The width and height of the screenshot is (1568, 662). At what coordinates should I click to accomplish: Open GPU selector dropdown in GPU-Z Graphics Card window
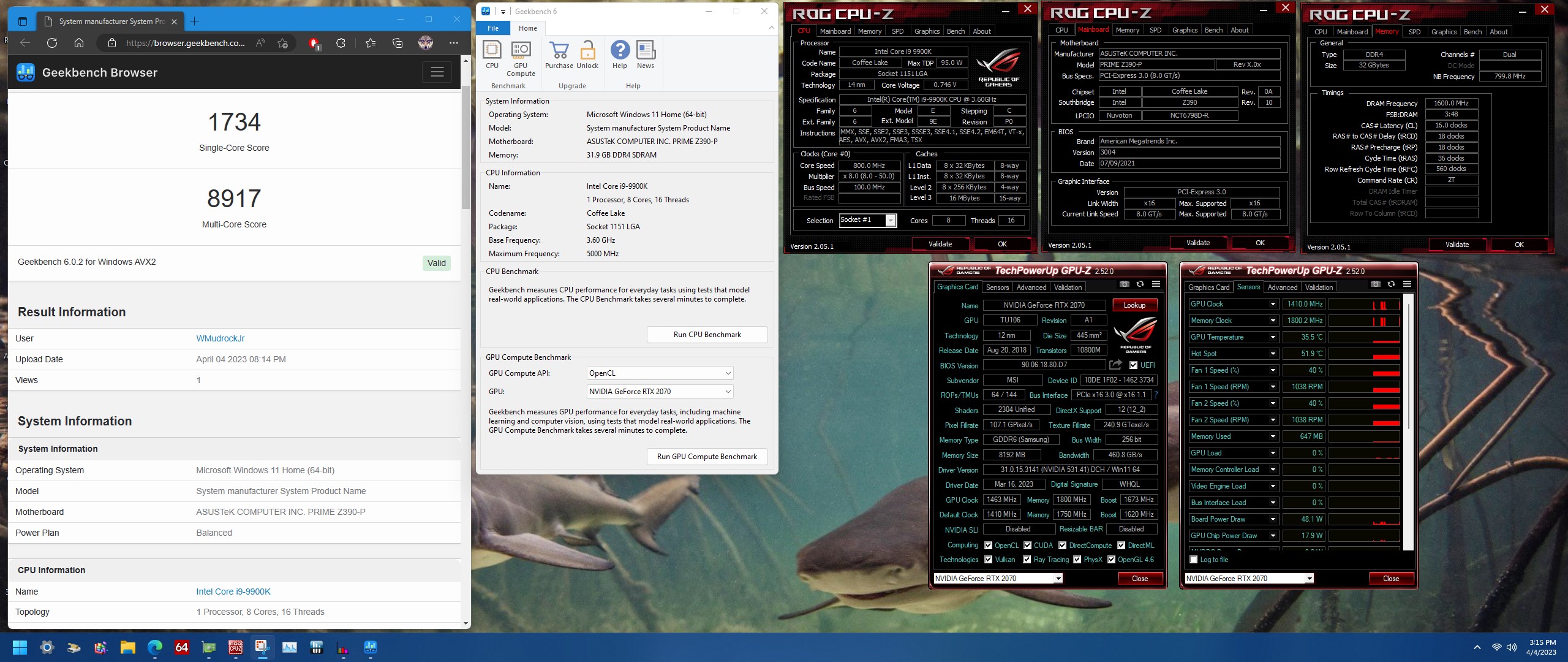(x=998, y=579)
